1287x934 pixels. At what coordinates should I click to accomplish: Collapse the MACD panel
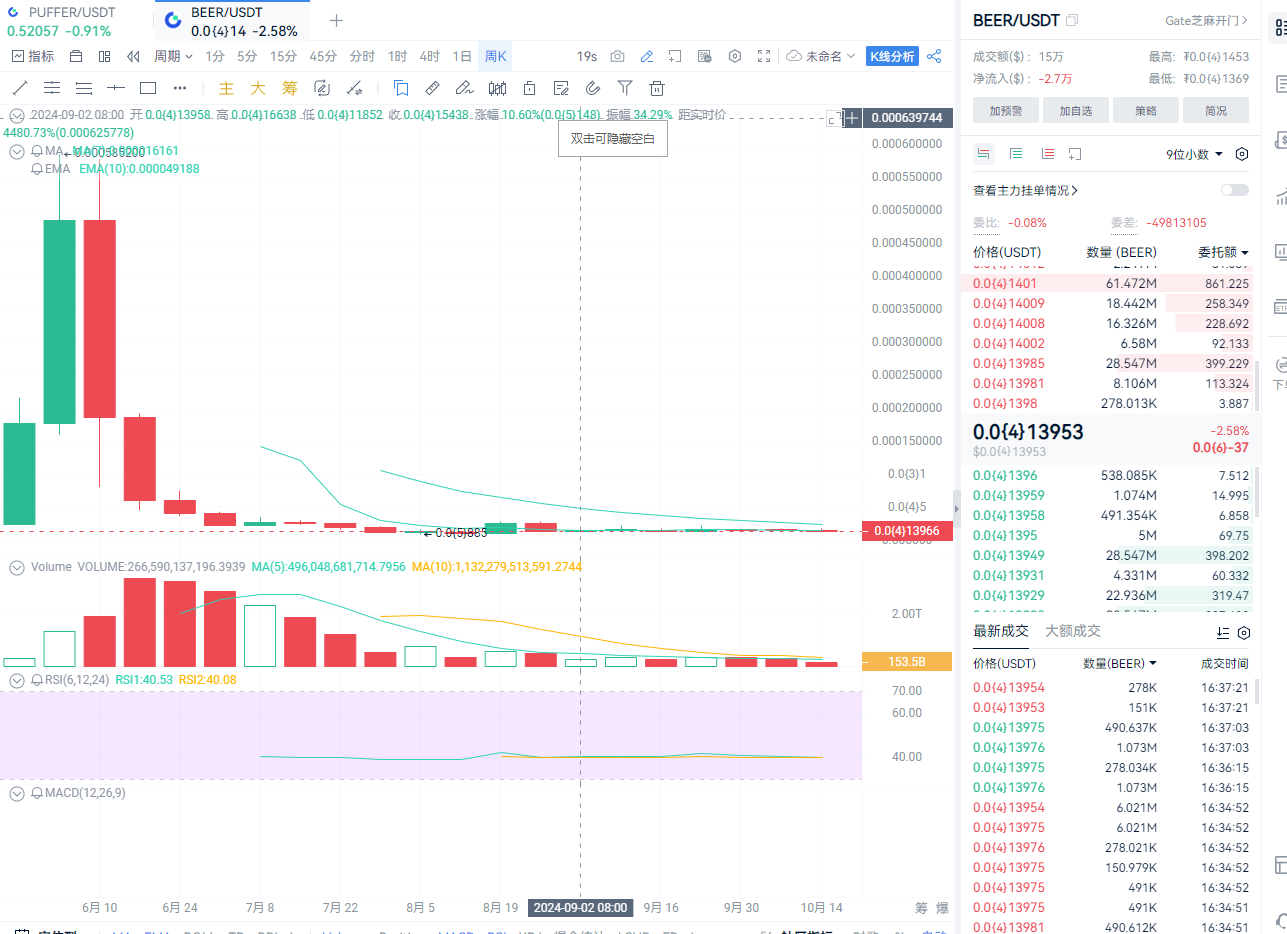coord(17,793)
